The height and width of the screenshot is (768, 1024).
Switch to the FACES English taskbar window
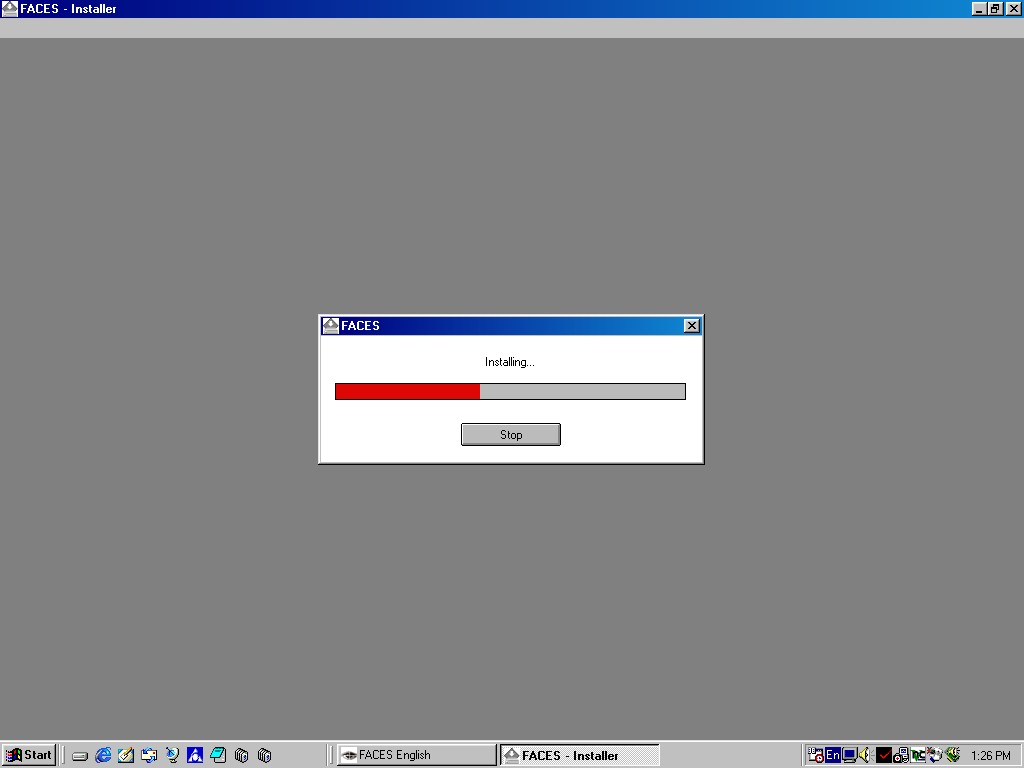click(416, 755)
